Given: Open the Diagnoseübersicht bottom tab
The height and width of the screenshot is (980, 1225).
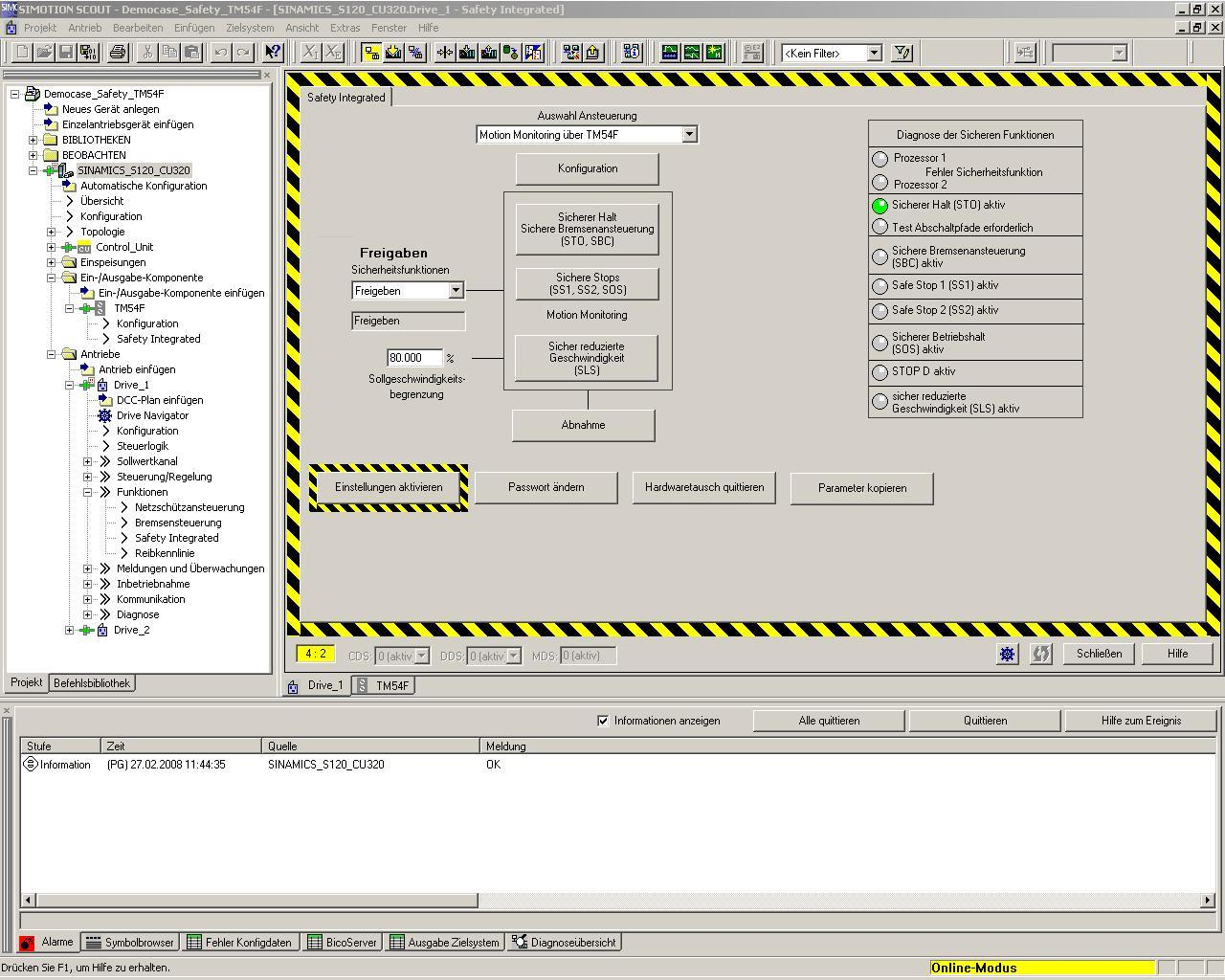Looking at the screenshot, I should (565, 943).
